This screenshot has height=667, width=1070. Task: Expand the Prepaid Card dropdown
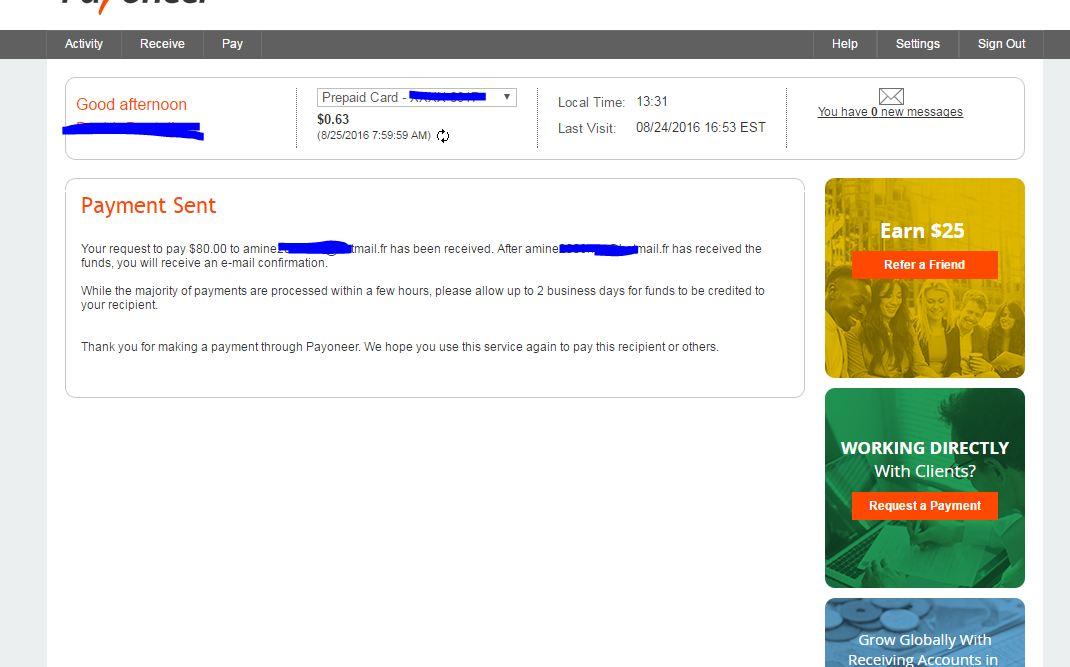point(416,98)
